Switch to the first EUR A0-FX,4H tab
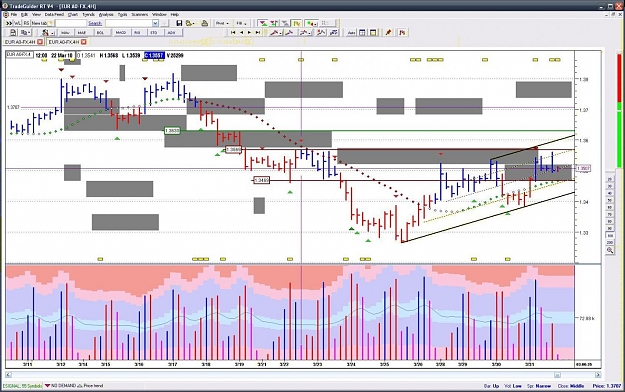The image size is (625, 392). pyautogui.click(x=21, y=42)
